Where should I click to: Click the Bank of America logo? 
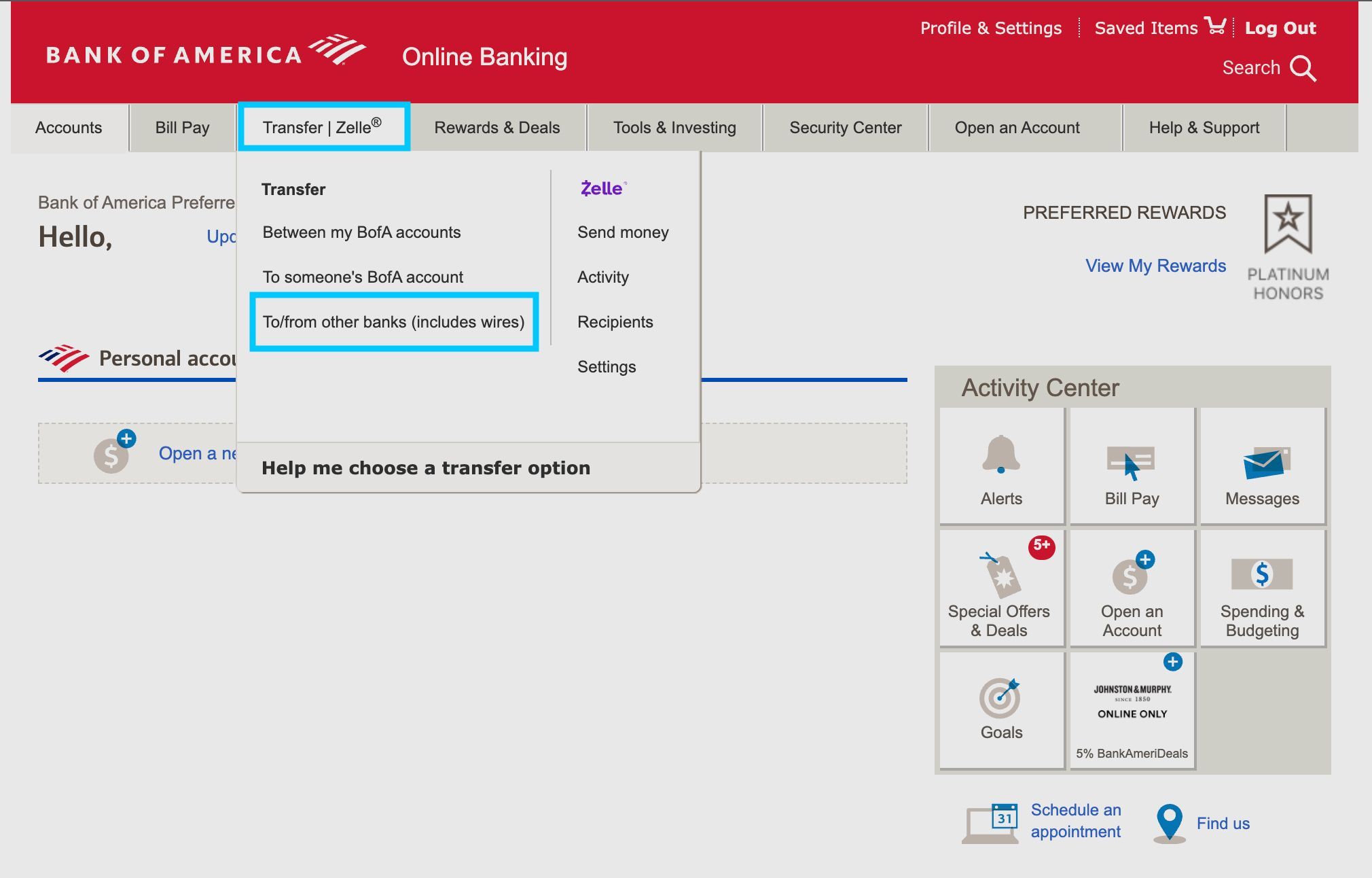[206, 52]
